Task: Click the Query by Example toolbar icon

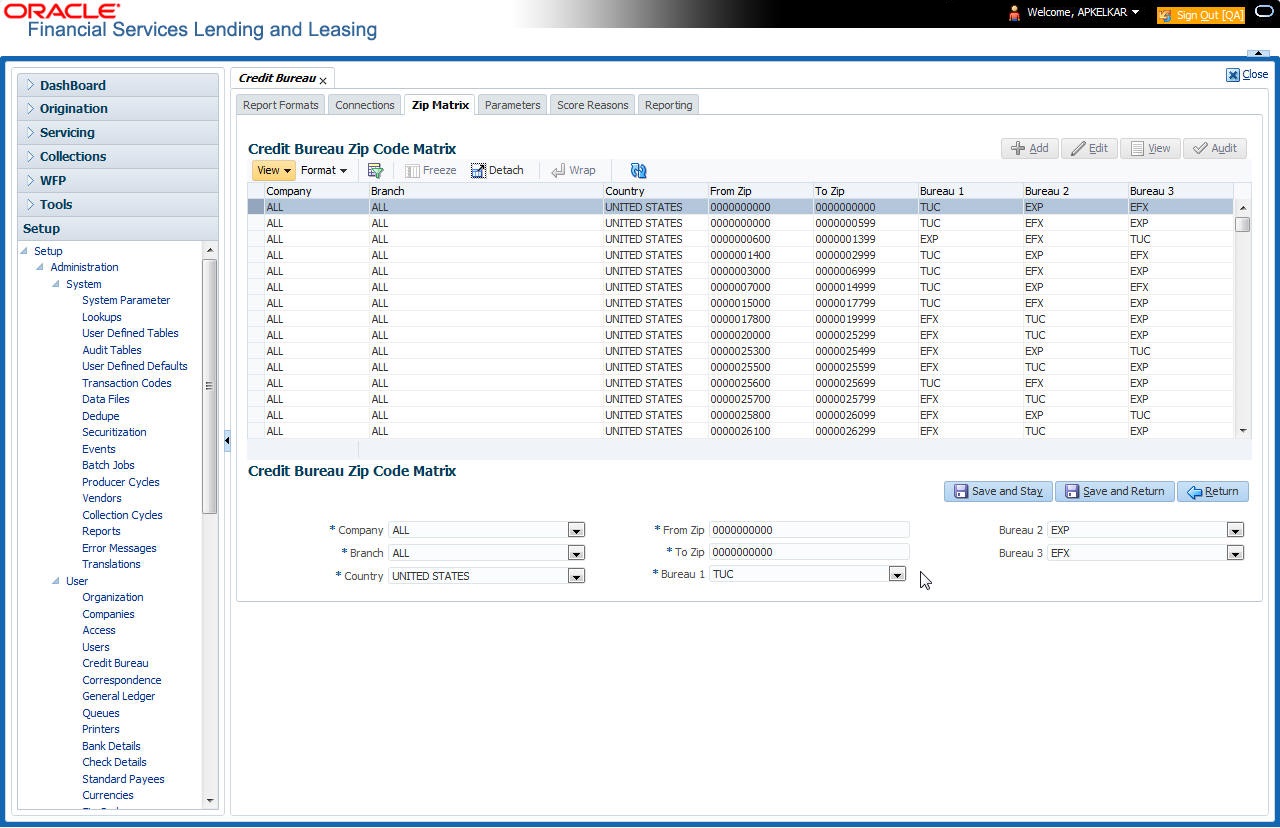Action: point(376,171)
